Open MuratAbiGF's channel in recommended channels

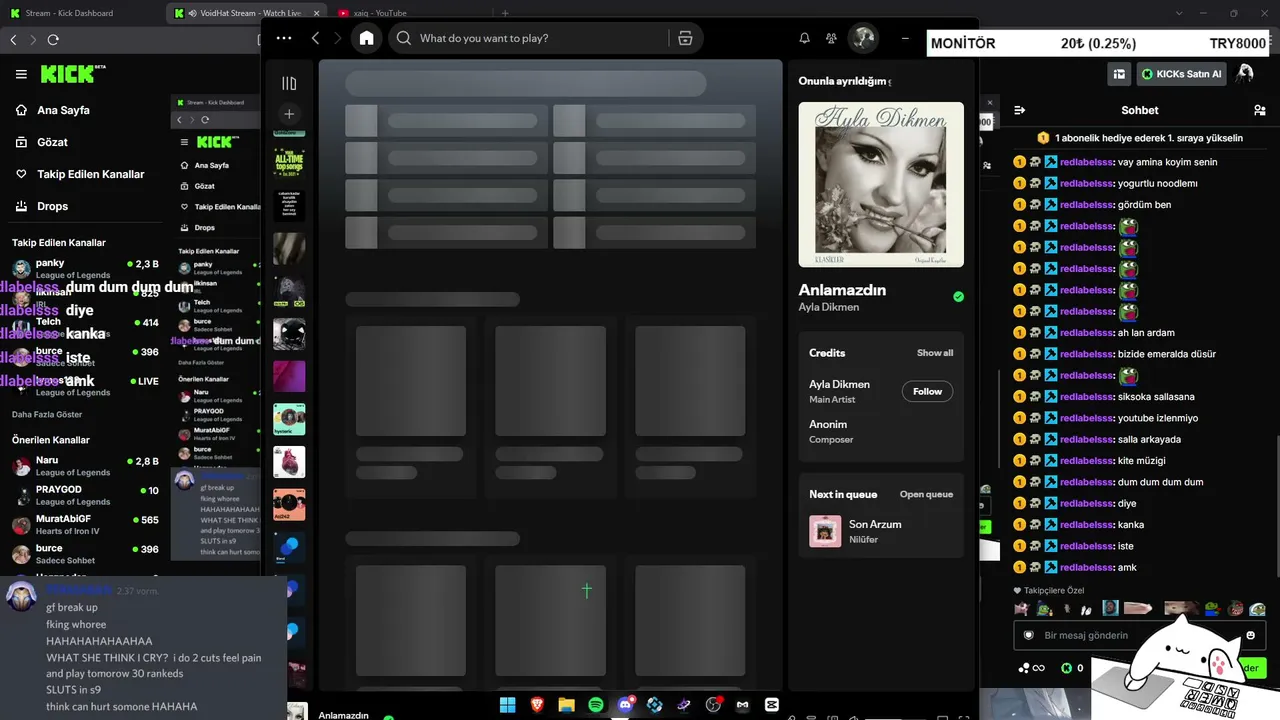pyautogui.click(x=85, y=525)
